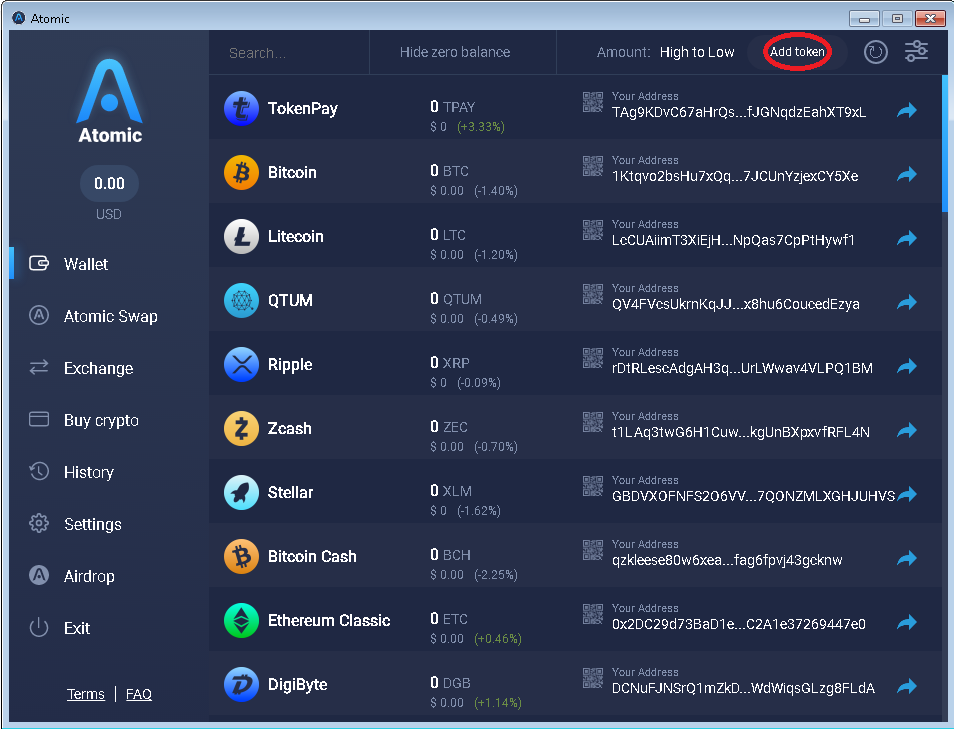The height and width of the screenshot is (729, 954).
Task: Click the Search field
Action: (289, 53)
